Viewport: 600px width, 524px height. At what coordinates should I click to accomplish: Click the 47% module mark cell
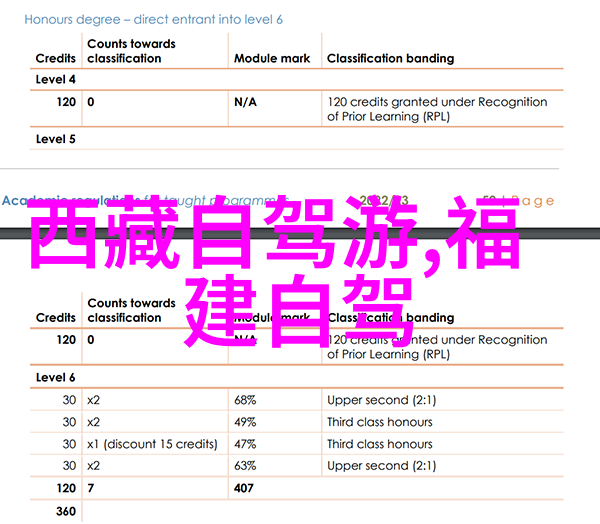point(246,444)
